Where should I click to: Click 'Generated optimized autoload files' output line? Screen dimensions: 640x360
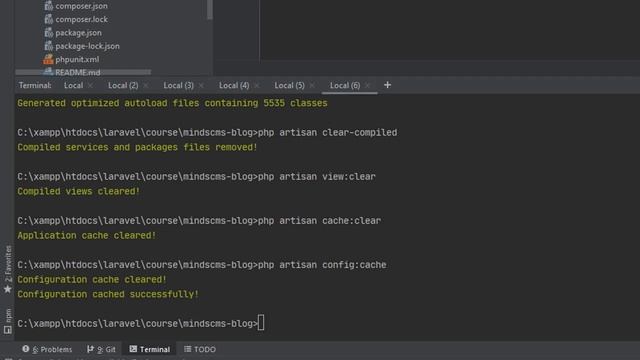click(x=172, y=103)
